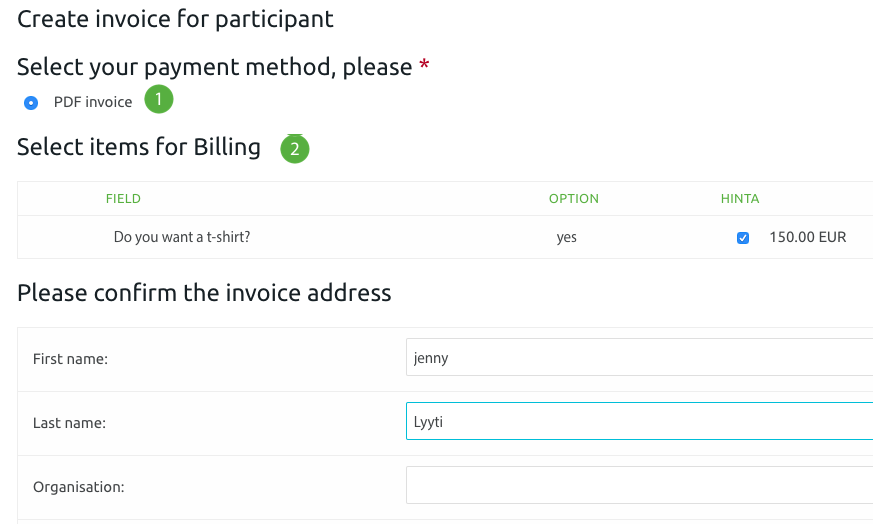Click the 'Please confirm the invoice address' heading
Viewport: 873px width, 524px height.
click(204, 293)
